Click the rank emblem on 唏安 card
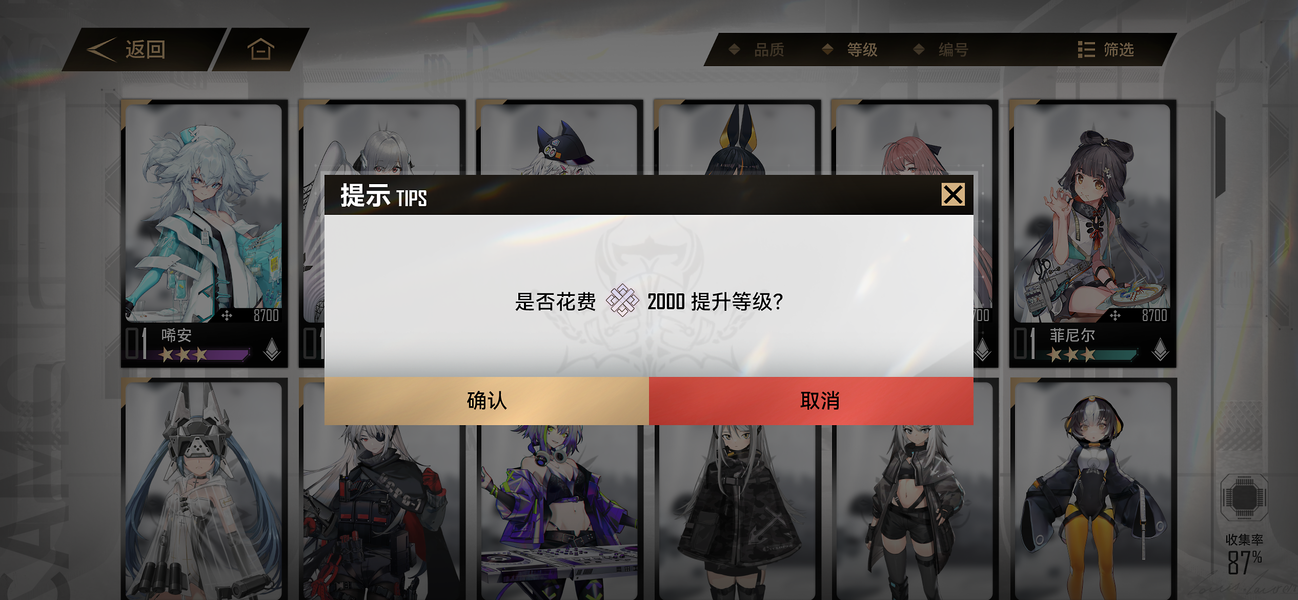This screenshot has width=1298, height=600. pos(271,349)
